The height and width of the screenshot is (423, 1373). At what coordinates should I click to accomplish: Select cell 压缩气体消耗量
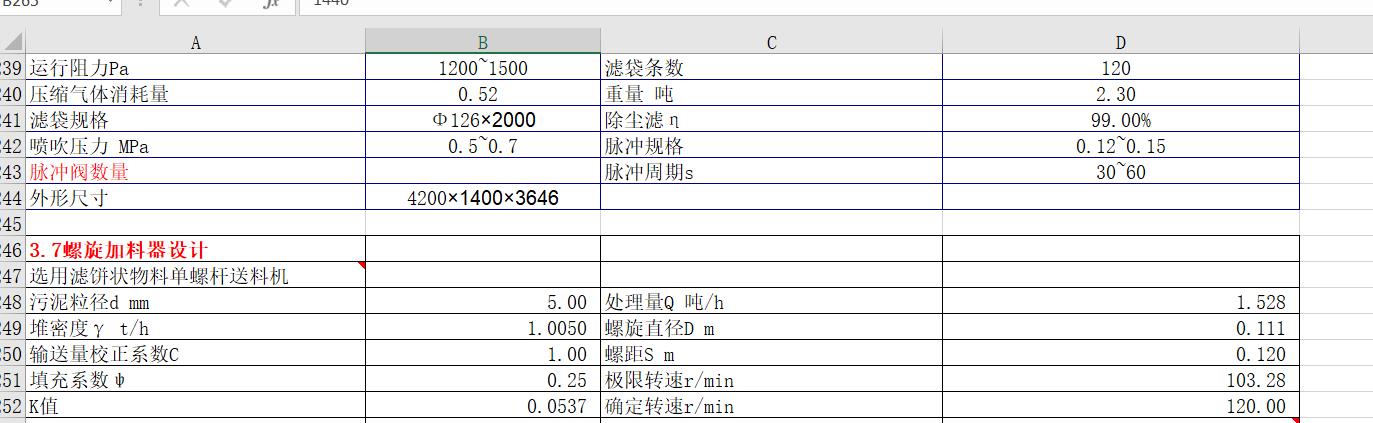point(195,94)
